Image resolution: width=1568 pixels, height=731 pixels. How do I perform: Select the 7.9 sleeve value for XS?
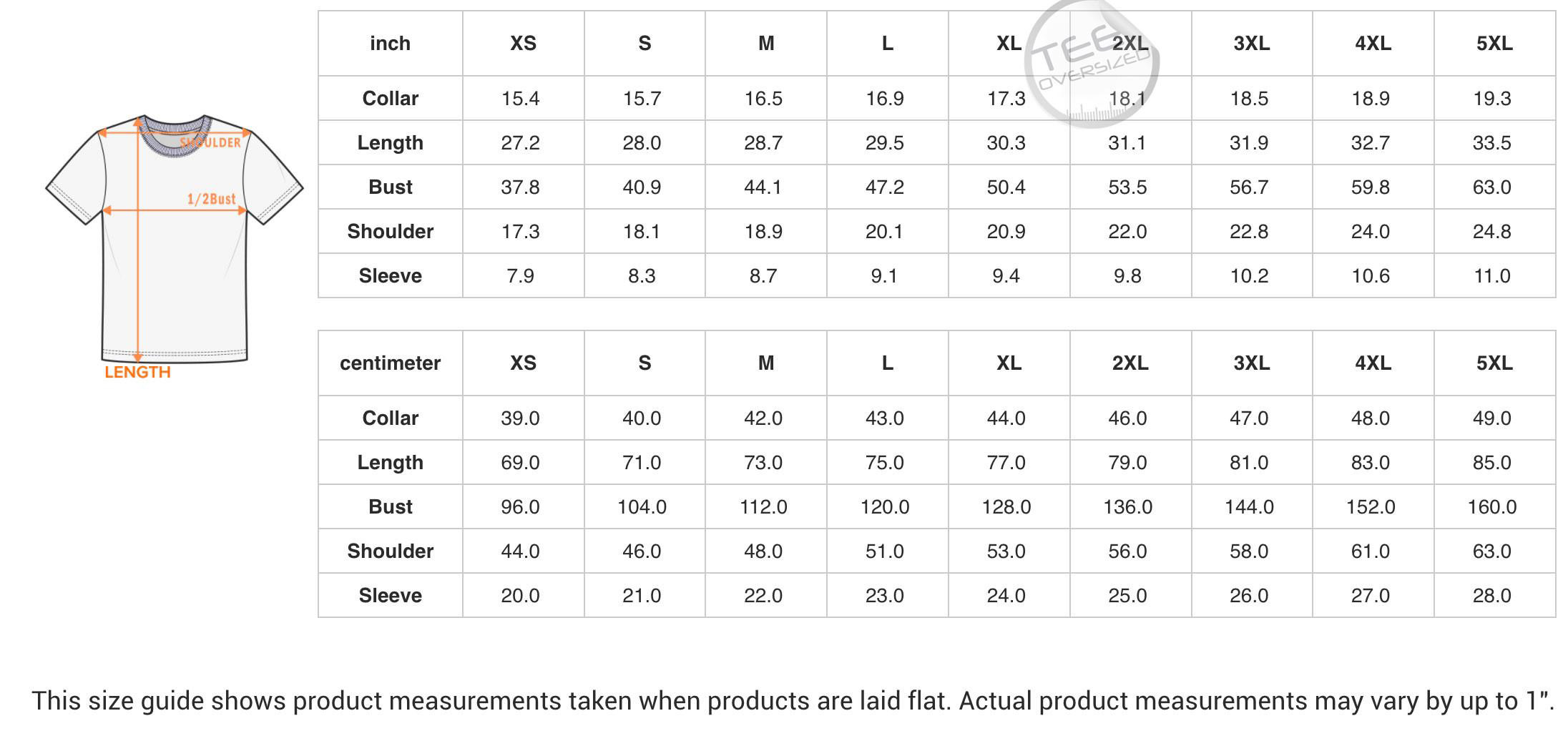[x=520, y=276]
